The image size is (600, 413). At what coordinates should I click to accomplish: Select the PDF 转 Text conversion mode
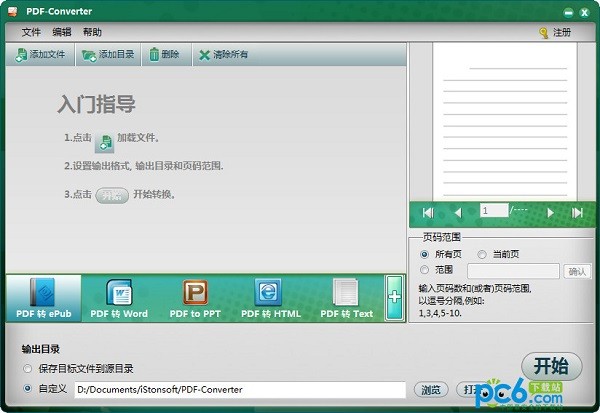[x=346, y=298]
